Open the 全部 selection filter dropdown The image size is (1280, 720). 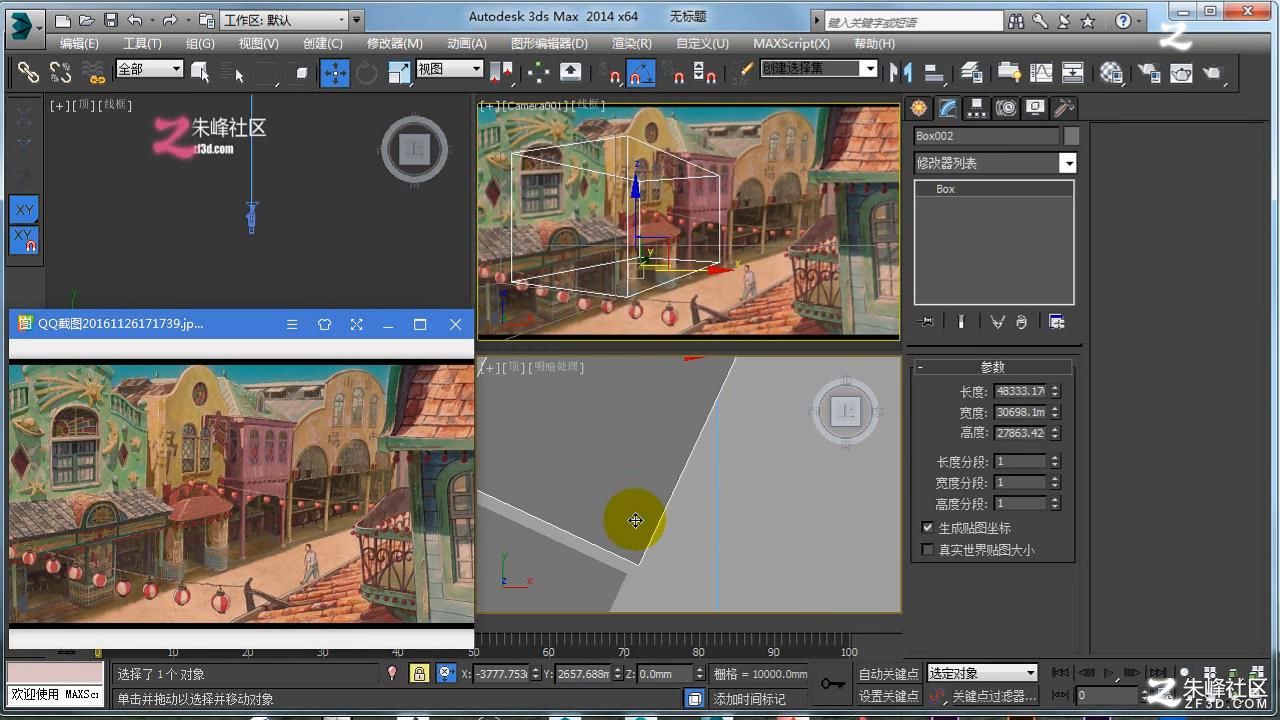click(x=150, y=69)
